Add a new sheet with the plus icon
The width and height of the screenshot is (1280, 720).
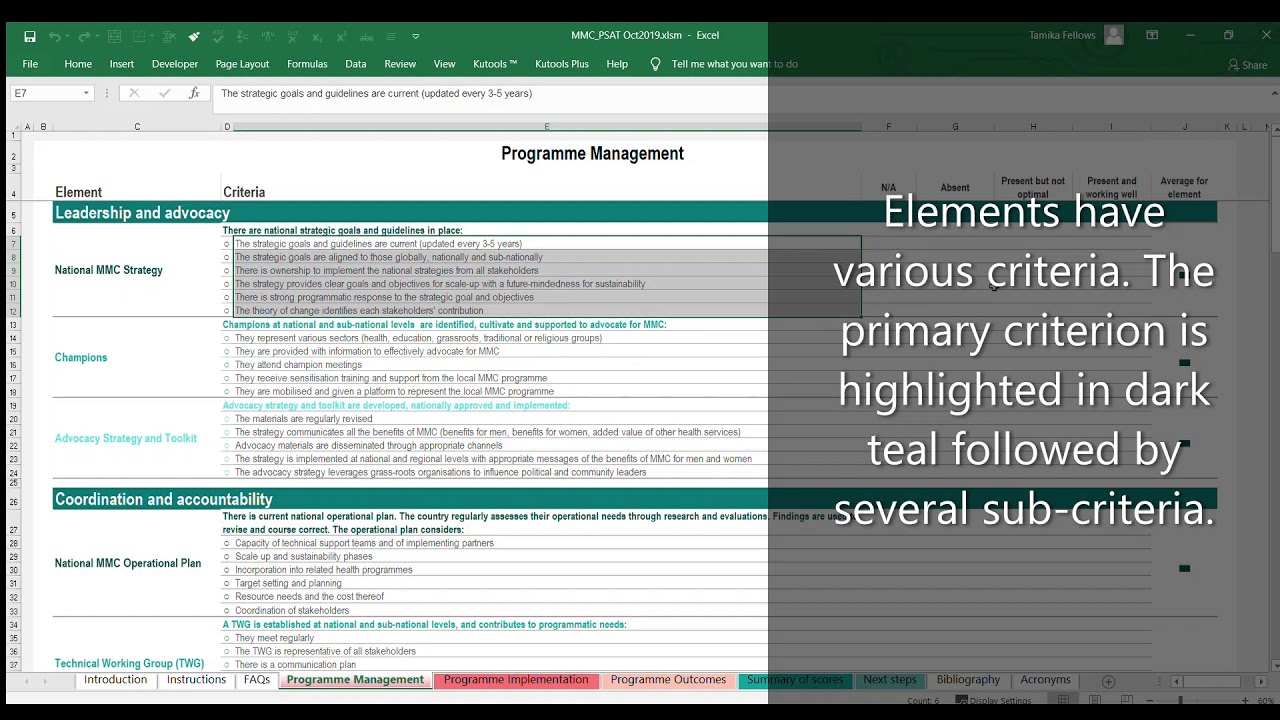click(1108, 682)
